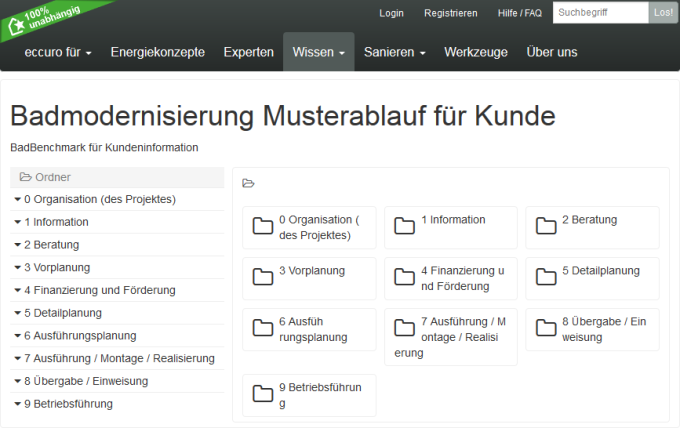Click the Suchbegriff search field
Screen dimensions: 680x428
[x=600, y=13]
